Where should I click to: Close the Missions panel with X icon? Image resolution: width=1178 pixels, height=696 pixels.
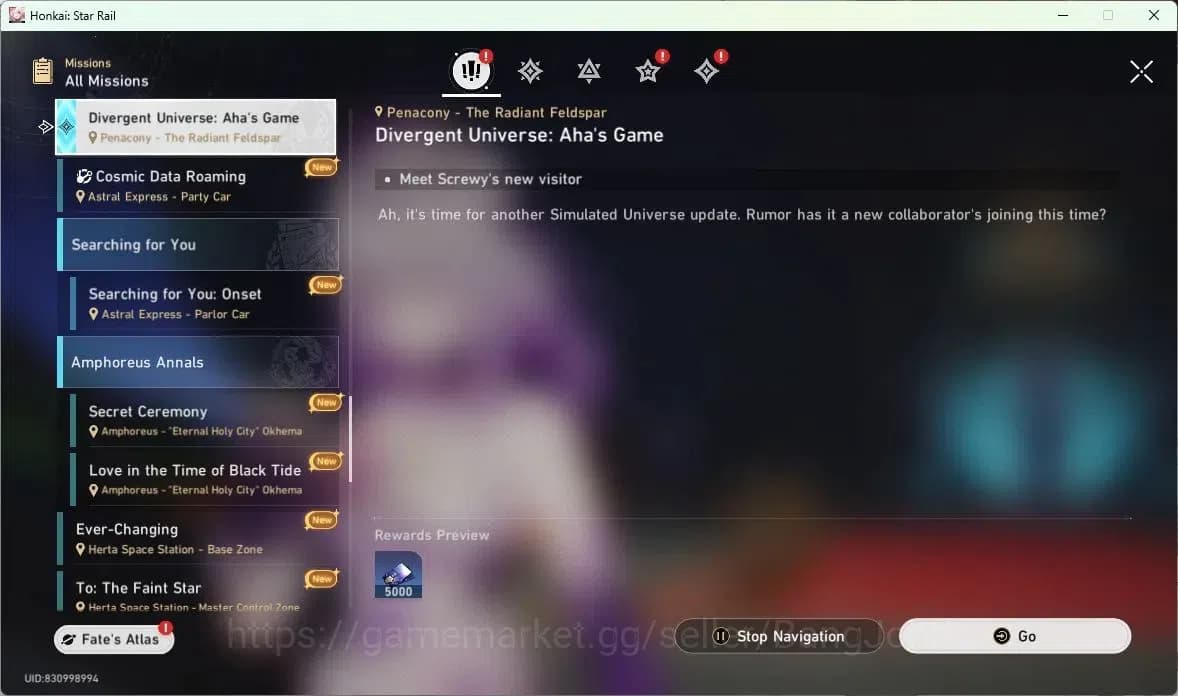coord(1141,71)
